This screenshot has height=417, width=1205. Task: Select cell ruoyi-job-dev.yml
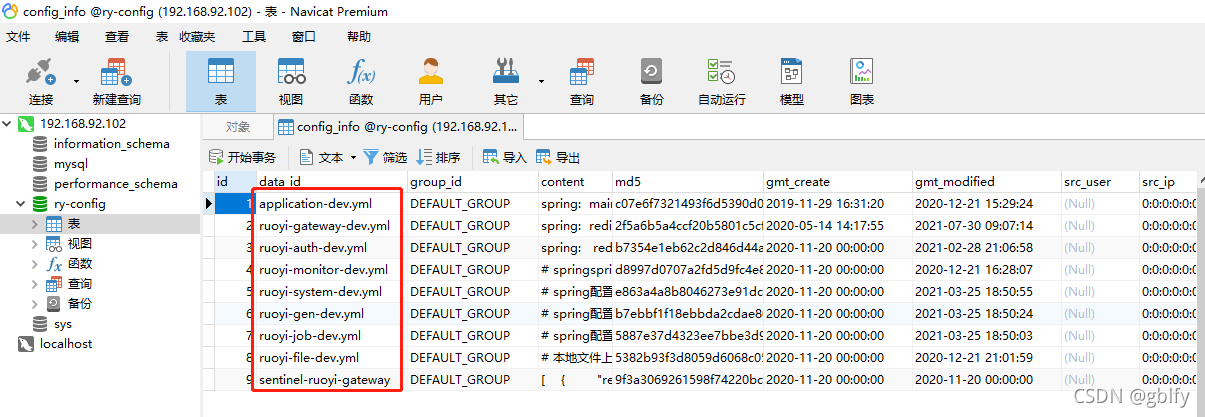point(331,335)
